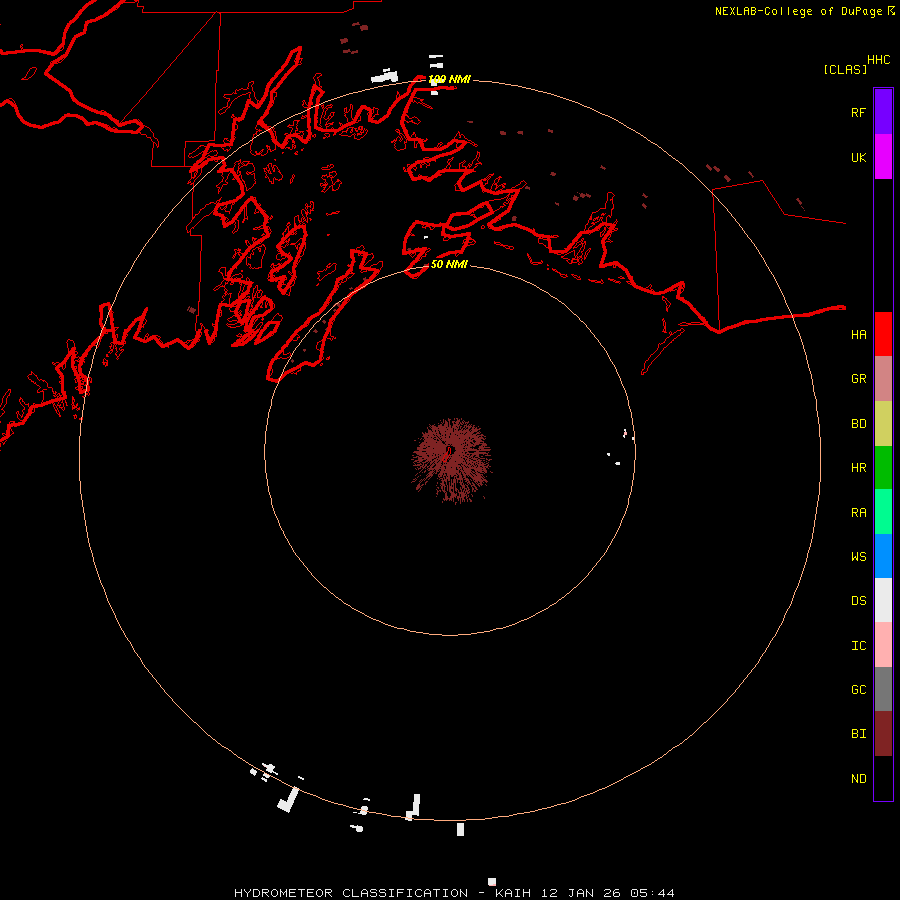Click the RA legend label

[858, 513]
